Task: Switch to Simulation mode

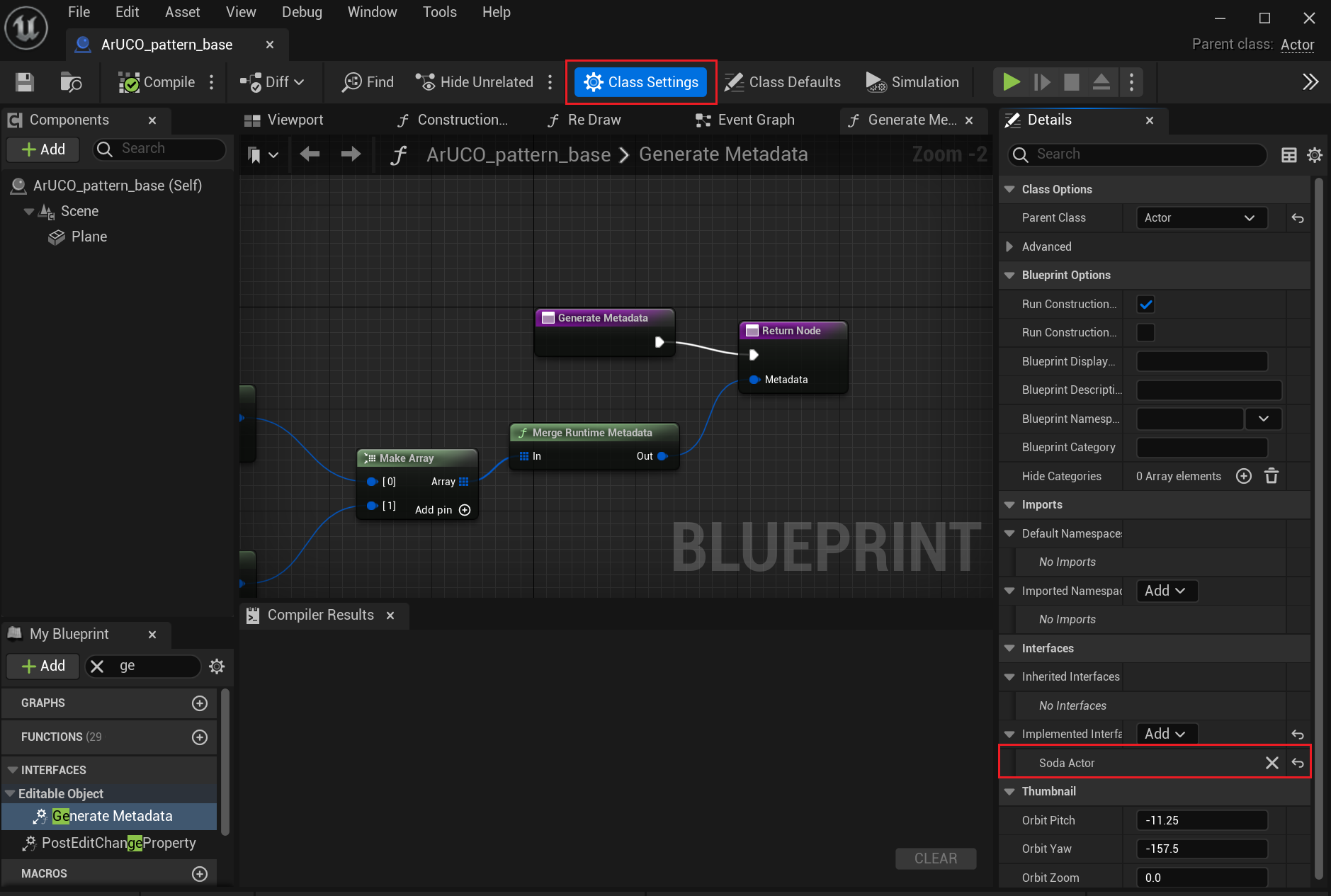Action: [x=912, y=82]
